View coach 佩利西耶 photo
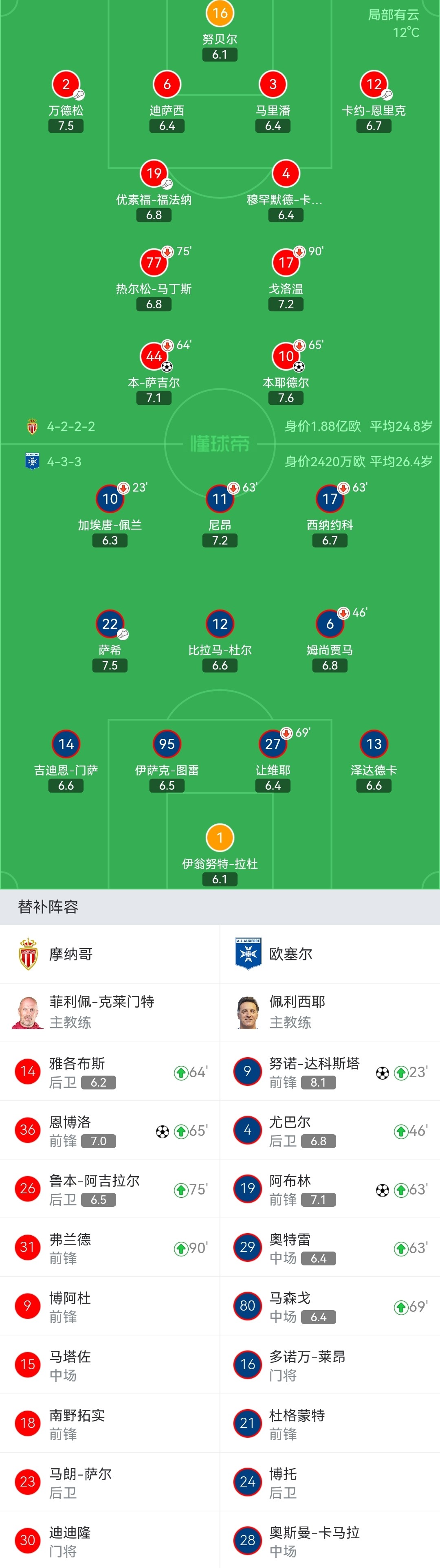 (x=248, y=1012)
